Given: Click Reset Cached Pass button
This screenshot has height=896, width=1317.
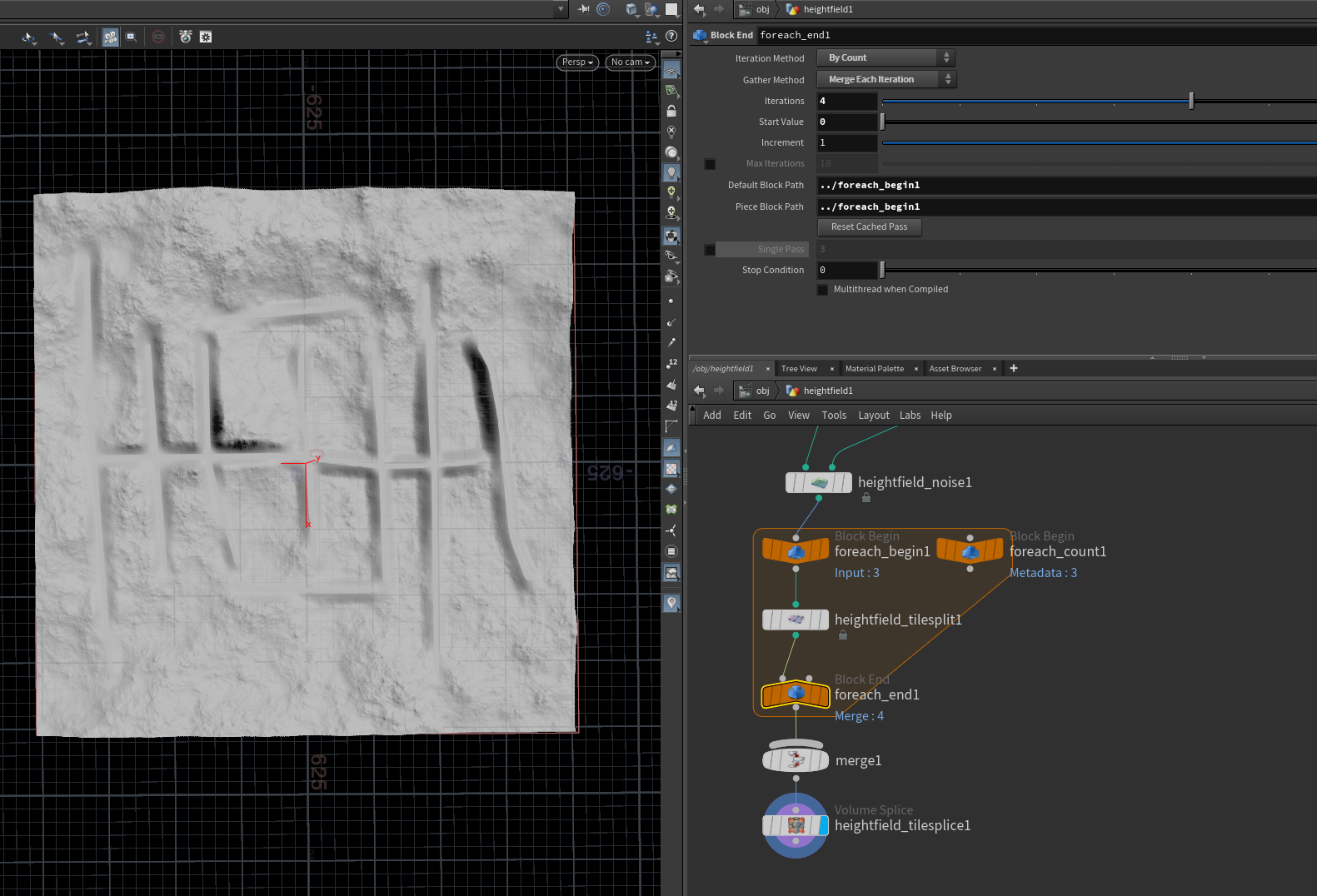Looking at the screenshot, I should tap(869, 227).
